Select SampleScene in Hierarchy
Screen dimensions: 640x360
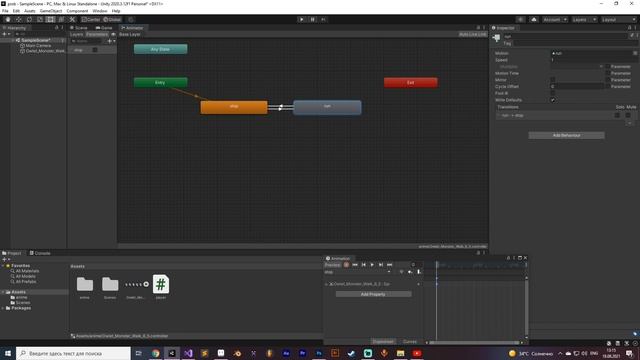[36, 40]
